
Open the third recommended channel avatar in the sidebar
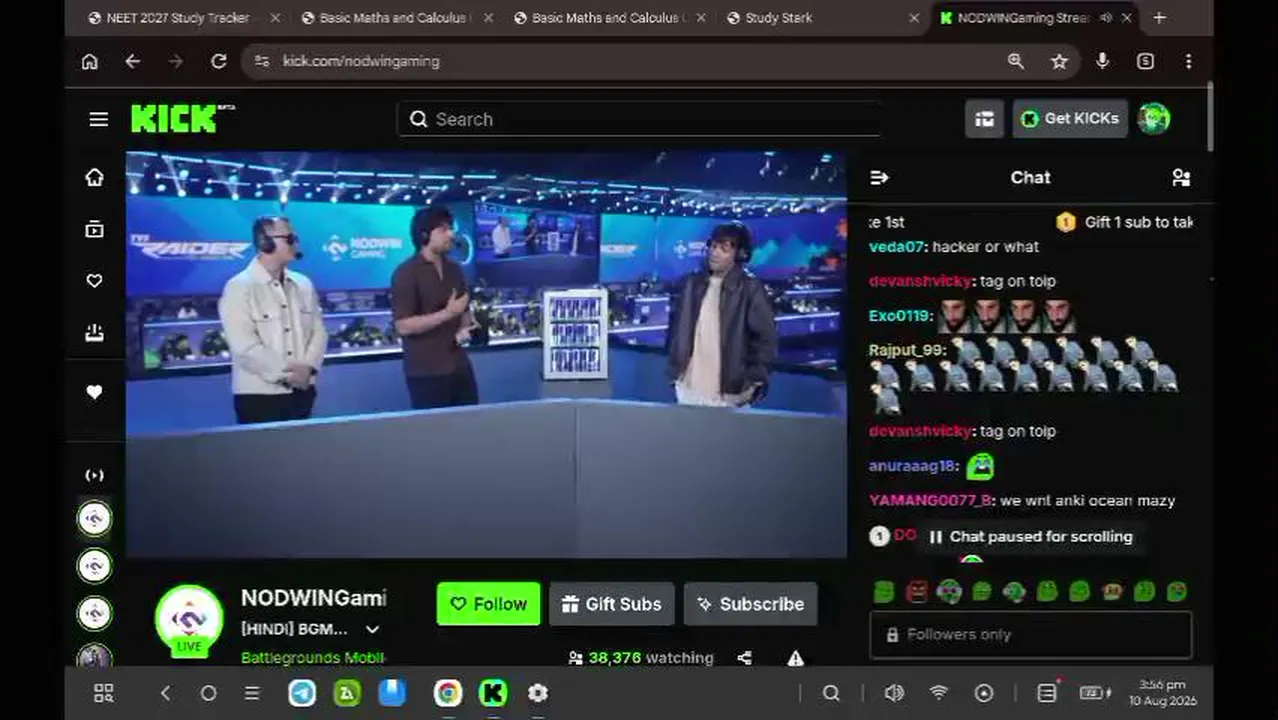(x=94, y=612)
